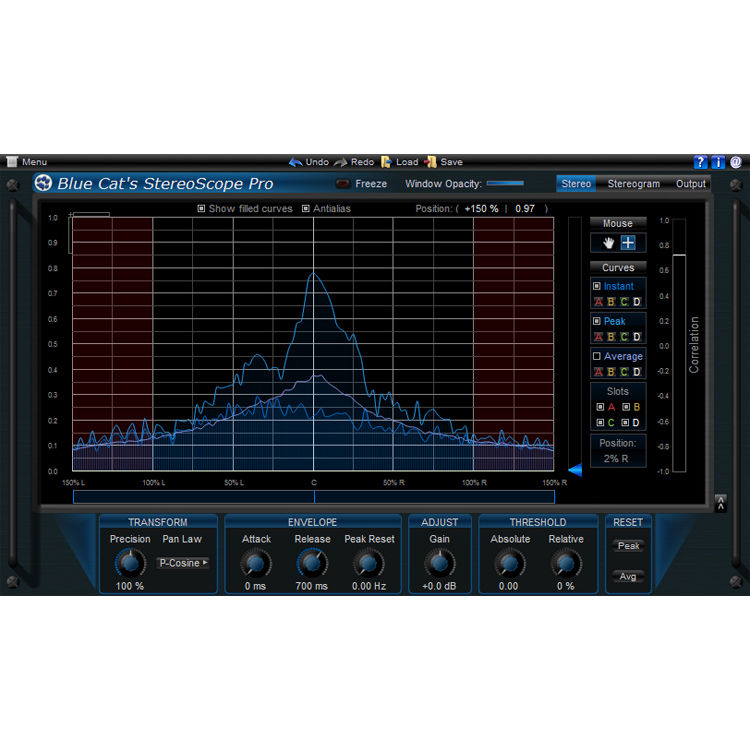Click the Redo arrow icon

click(x=340, y=162)
